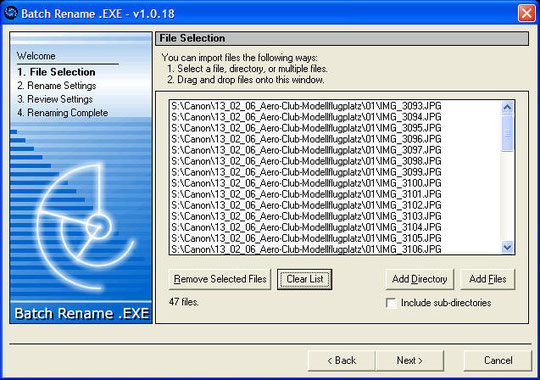Click file list scroll down arrow
The width and height of the screenshot is (540, 380).
(x=507, y=247)
